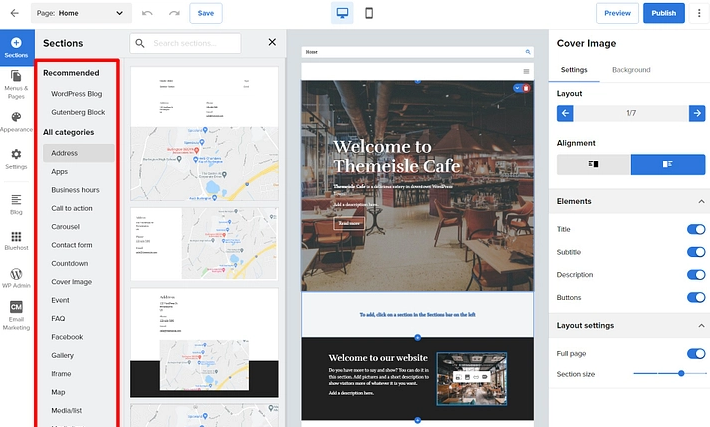
Task: Collapse the Elements group
Action: 701,202
